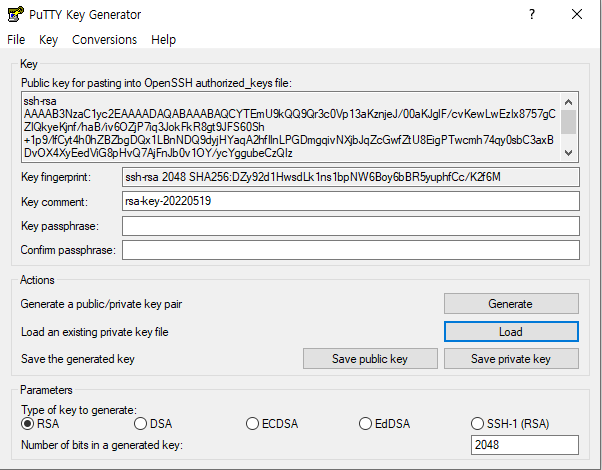Open the File menu

16,40
